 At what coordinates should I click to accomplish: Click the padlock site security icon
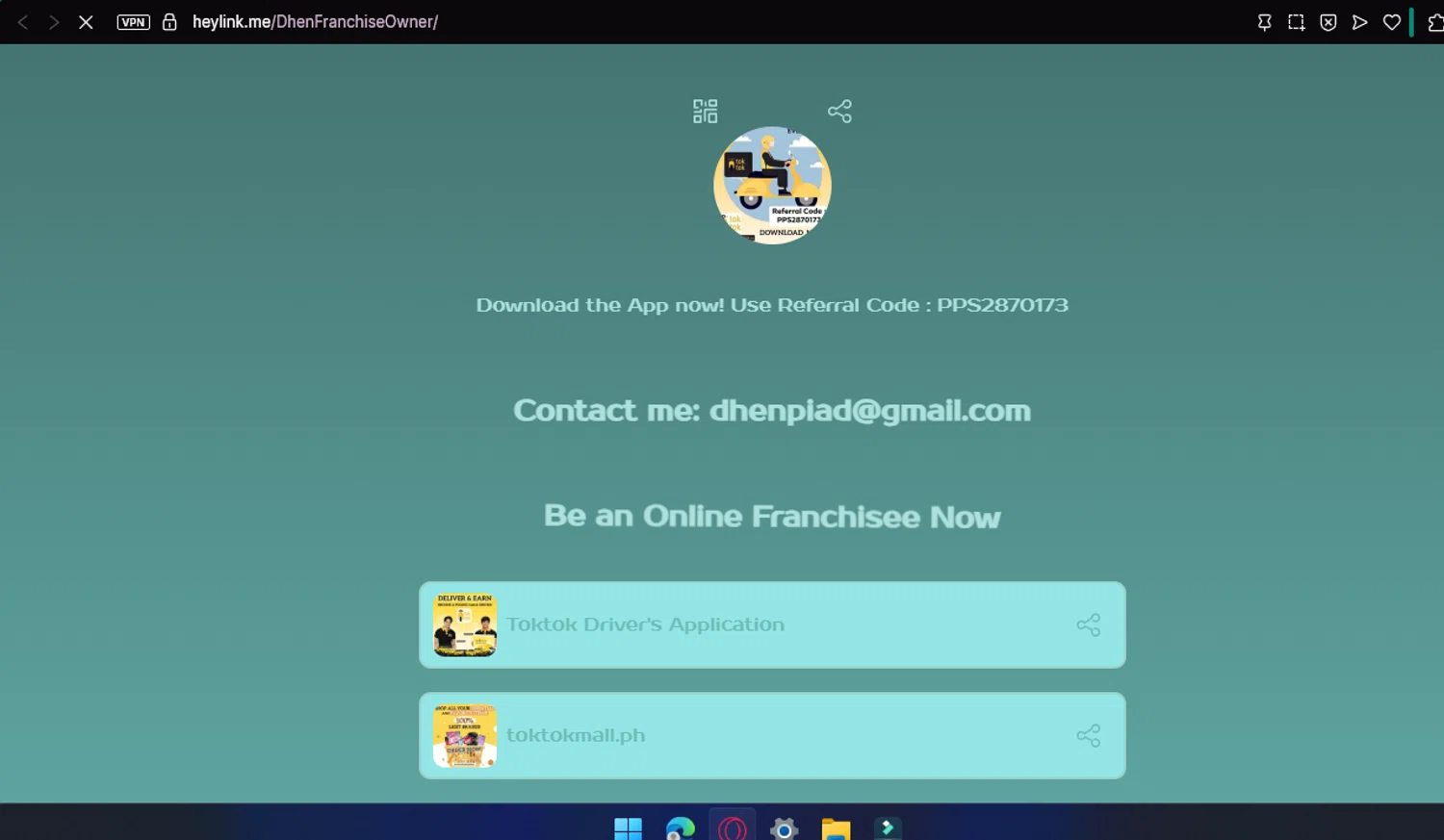(169, 22)
